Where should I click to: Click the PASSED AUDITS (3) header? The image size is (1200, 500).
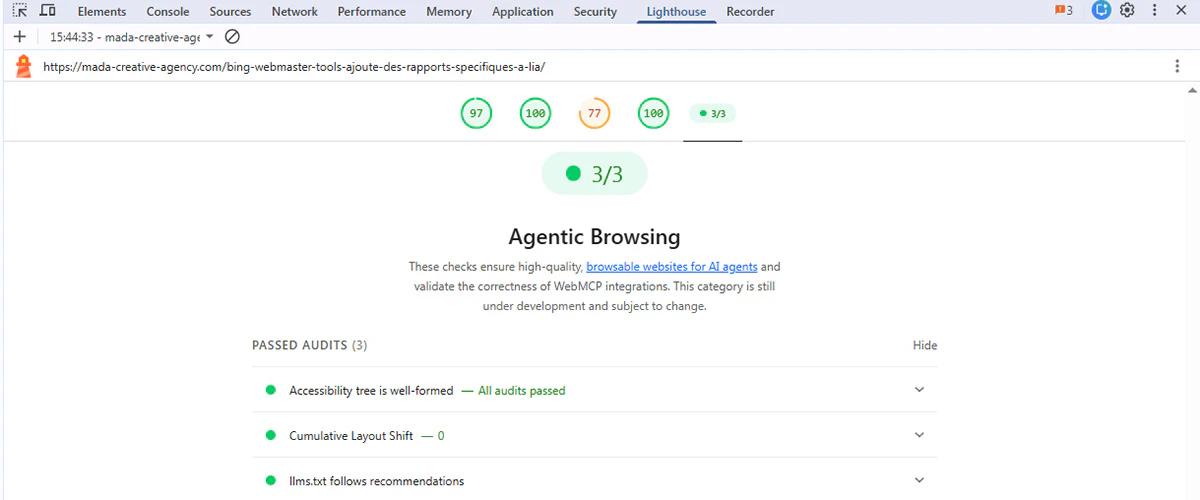(x=310, y=345)
